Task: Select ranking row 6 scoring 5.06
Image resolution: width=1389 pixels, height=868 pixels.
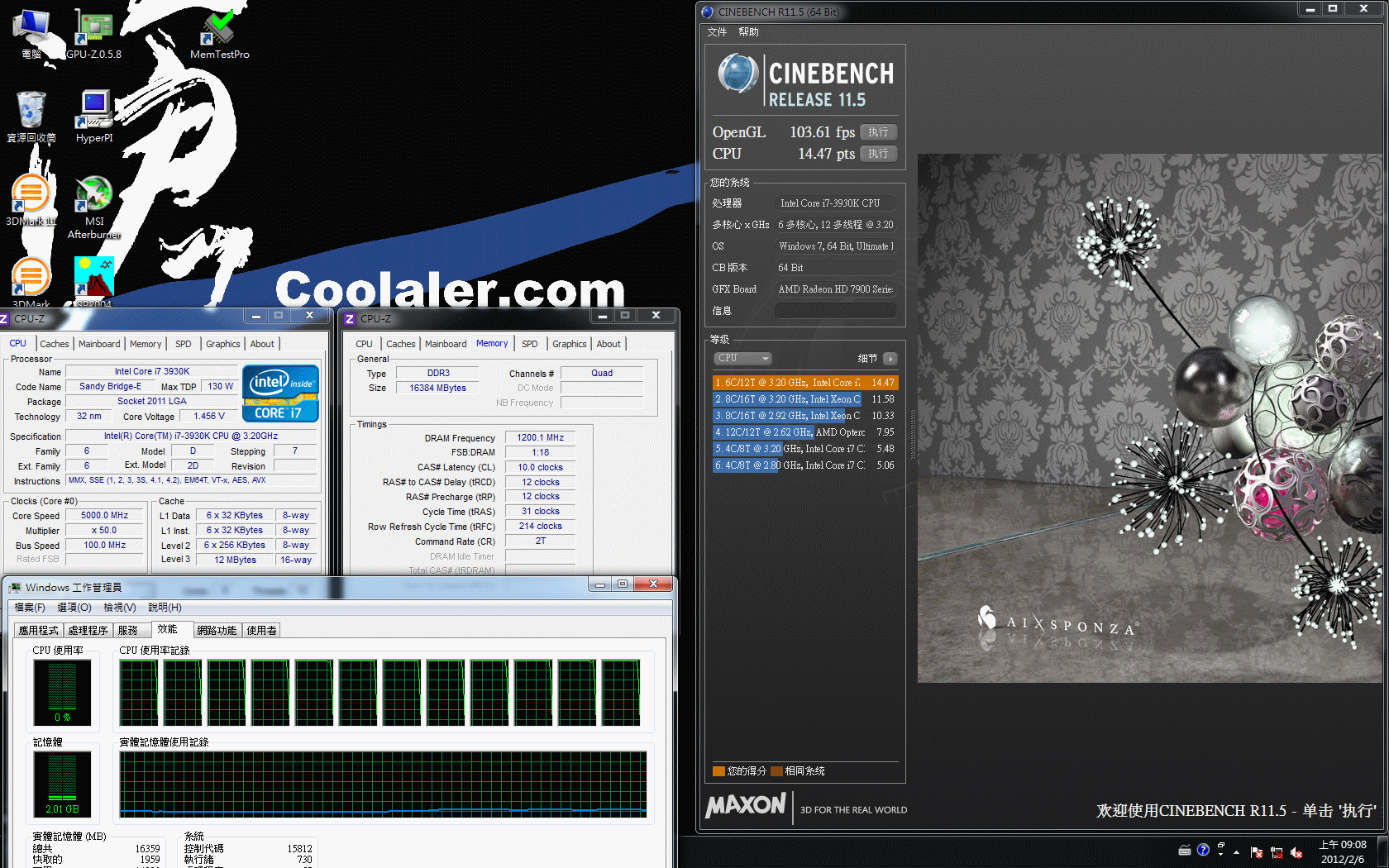Action: [805, 465]
